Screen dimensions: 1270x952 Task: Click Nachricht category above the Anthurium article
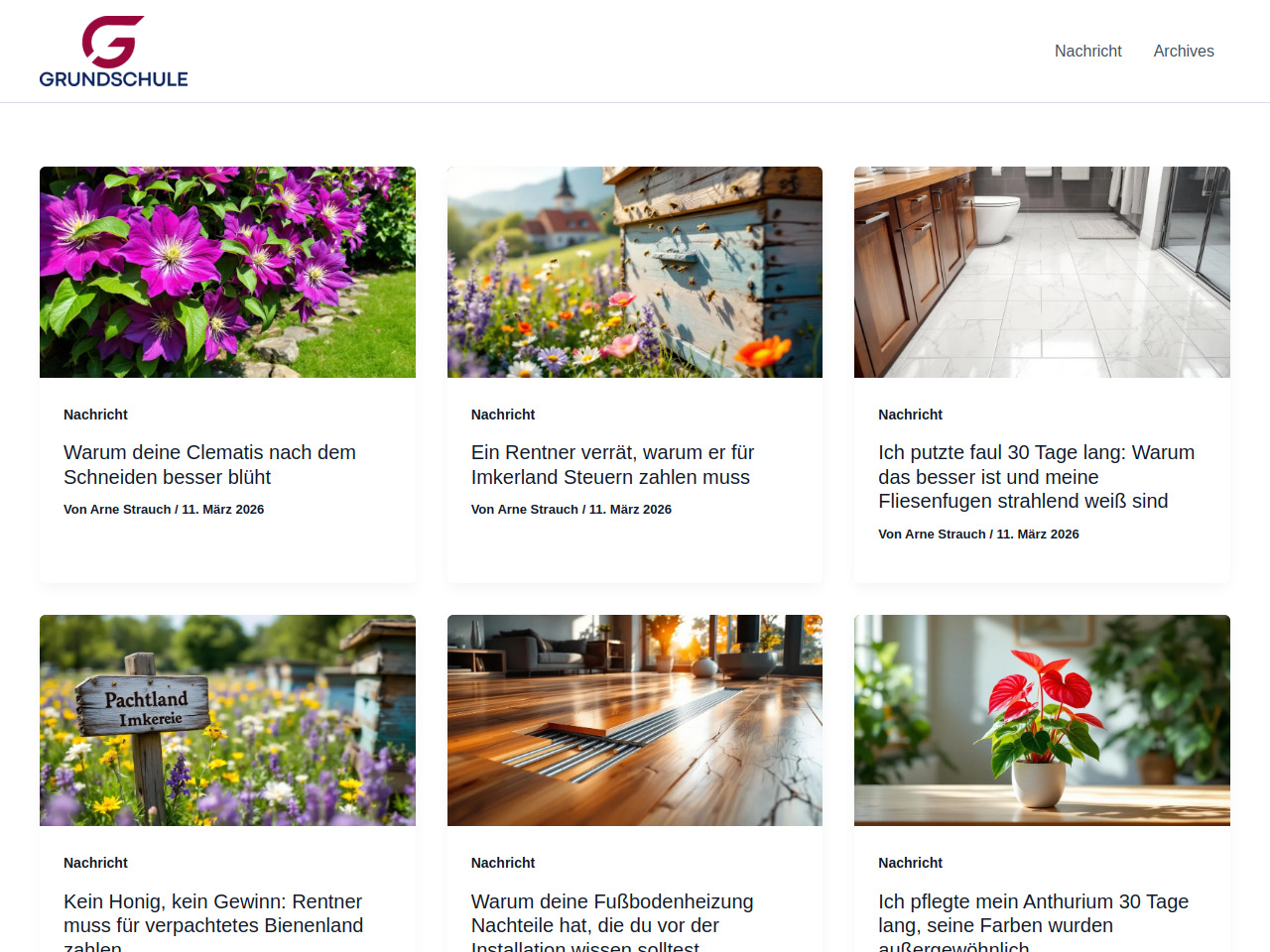tap(910, 863)
